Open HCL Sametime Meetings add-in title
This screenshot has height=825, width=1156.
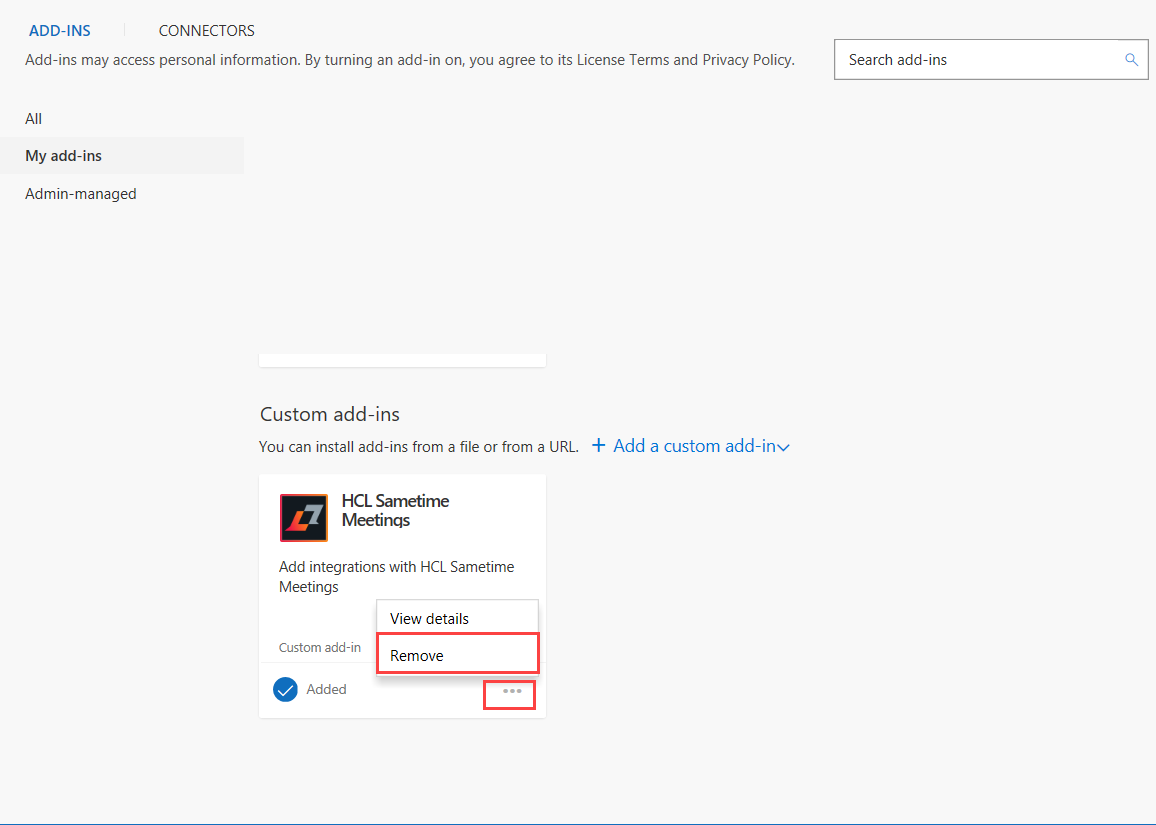[395, 510]
